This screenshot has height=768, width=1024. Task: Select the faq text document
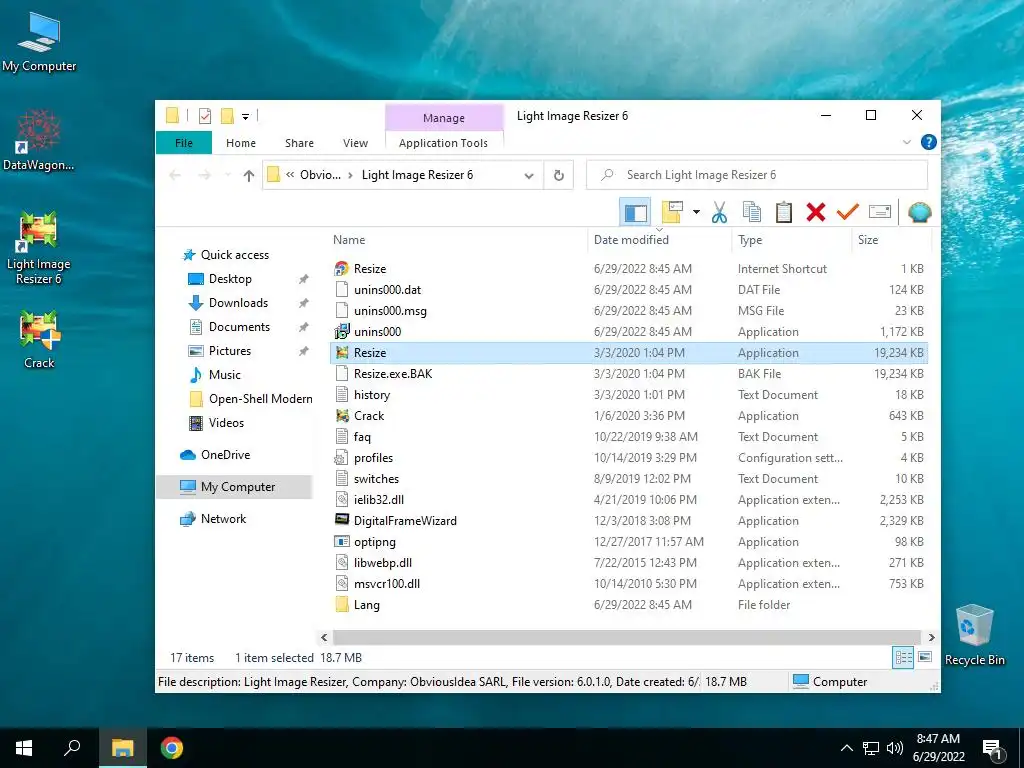point(630,436)
